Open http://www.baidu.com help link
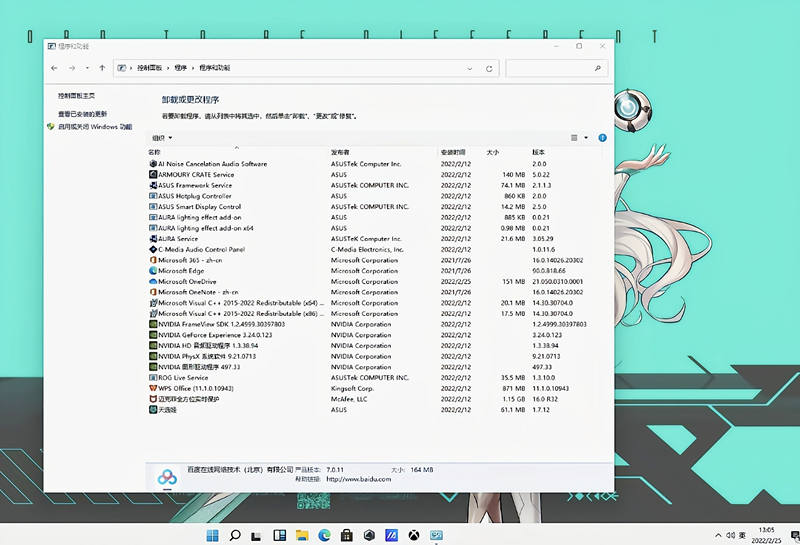Screen dimensions: 800x545 tap(359, 479)
